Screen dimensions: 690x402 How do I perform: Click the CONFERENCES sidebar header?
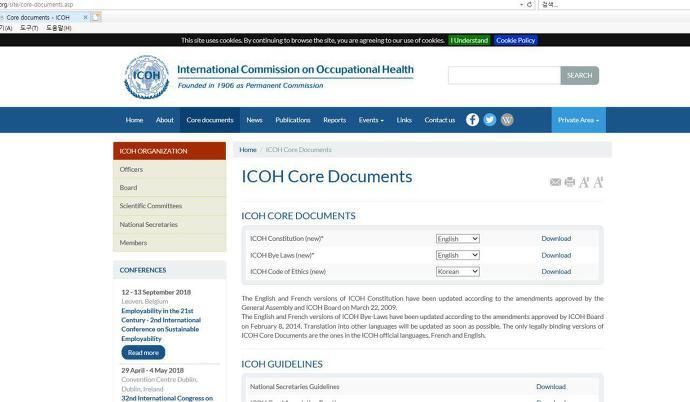pyautogui.click(x=169, y=270)
